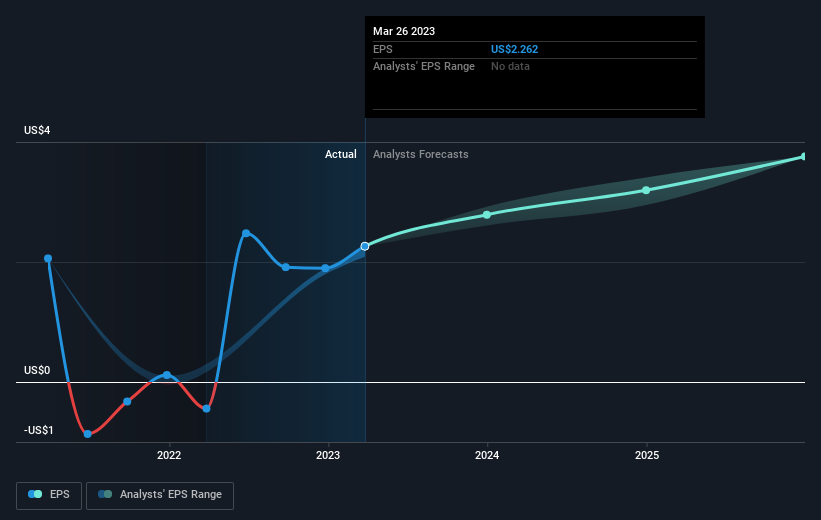Click the US$2.262 EPS value in tooltip
821x520 pixels.
point(514,49)
